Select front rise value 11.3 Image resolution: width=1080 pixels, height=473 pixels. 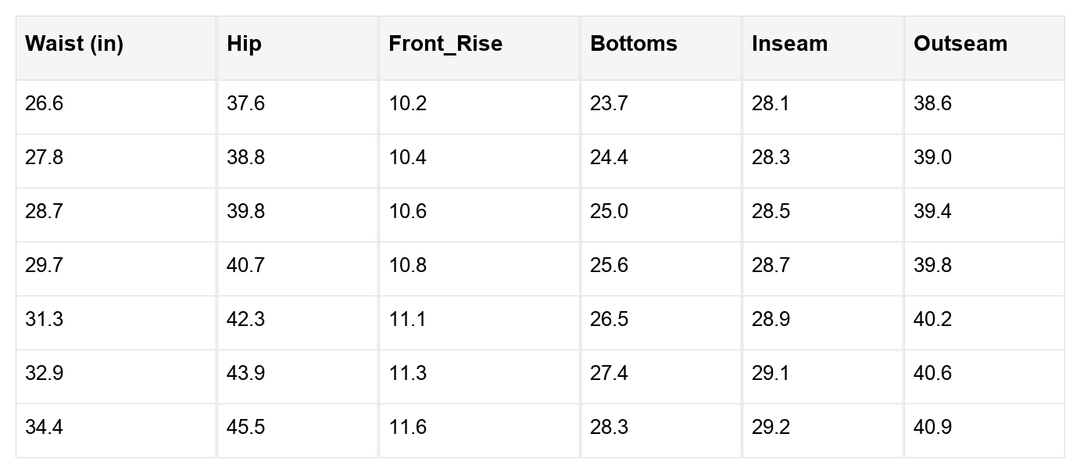click(x=408, y=374)
